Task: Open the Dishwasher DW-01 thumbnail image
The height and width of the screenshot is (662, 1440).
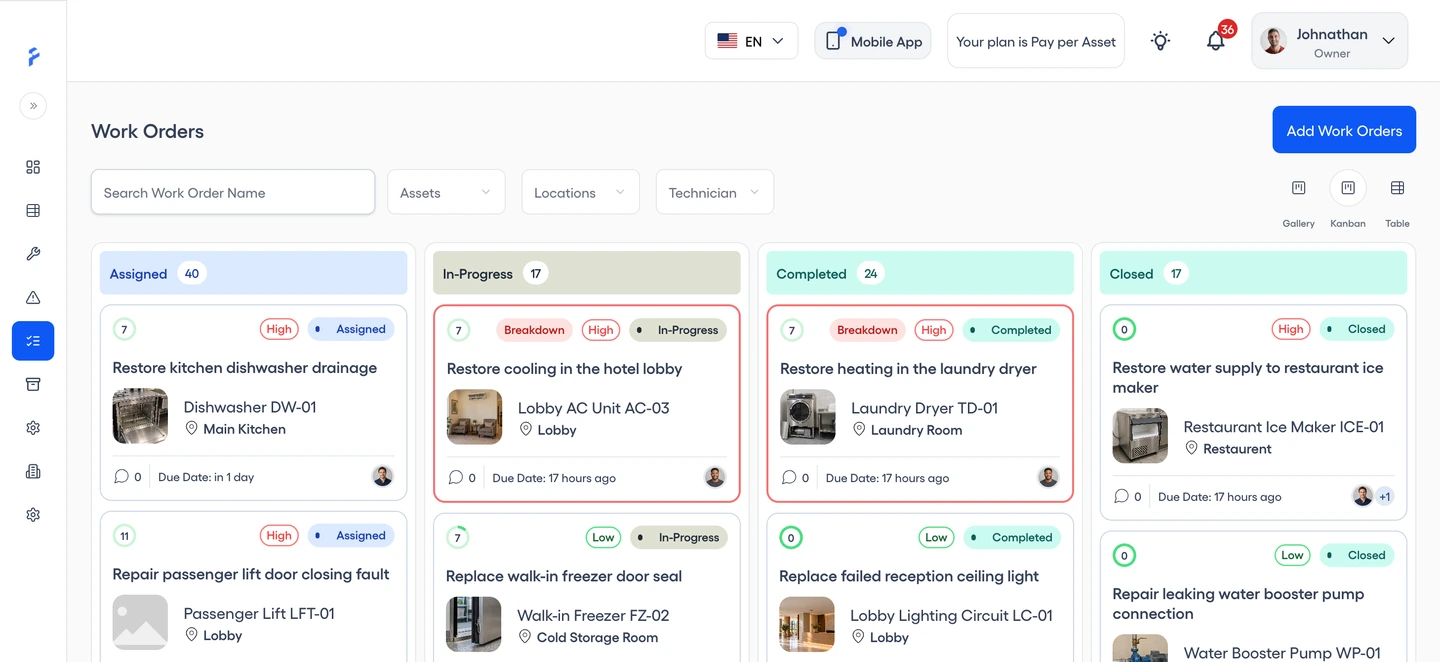Action: 140,416
